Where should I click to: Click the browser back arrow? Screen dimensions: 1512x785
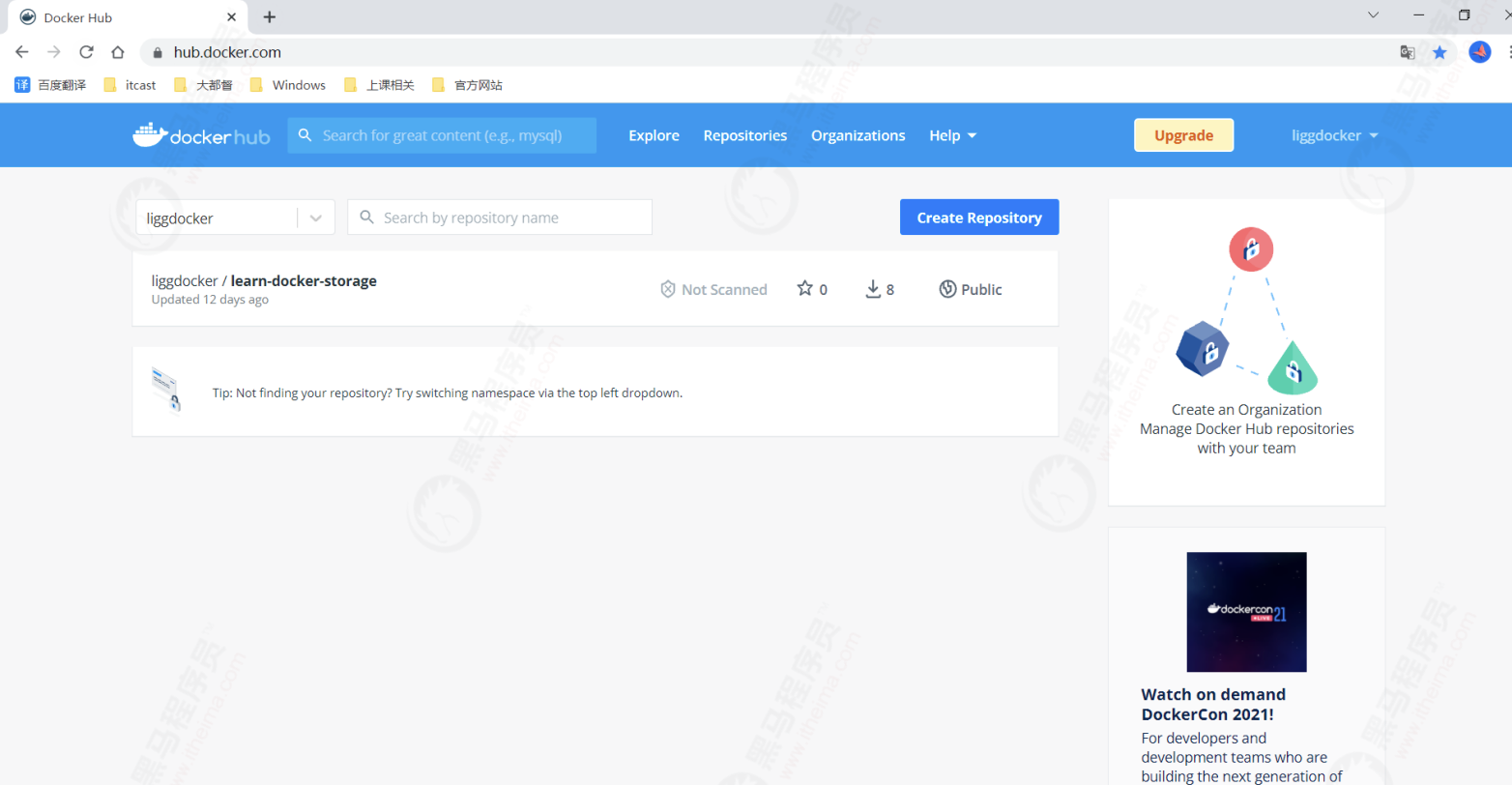[22, 52]
